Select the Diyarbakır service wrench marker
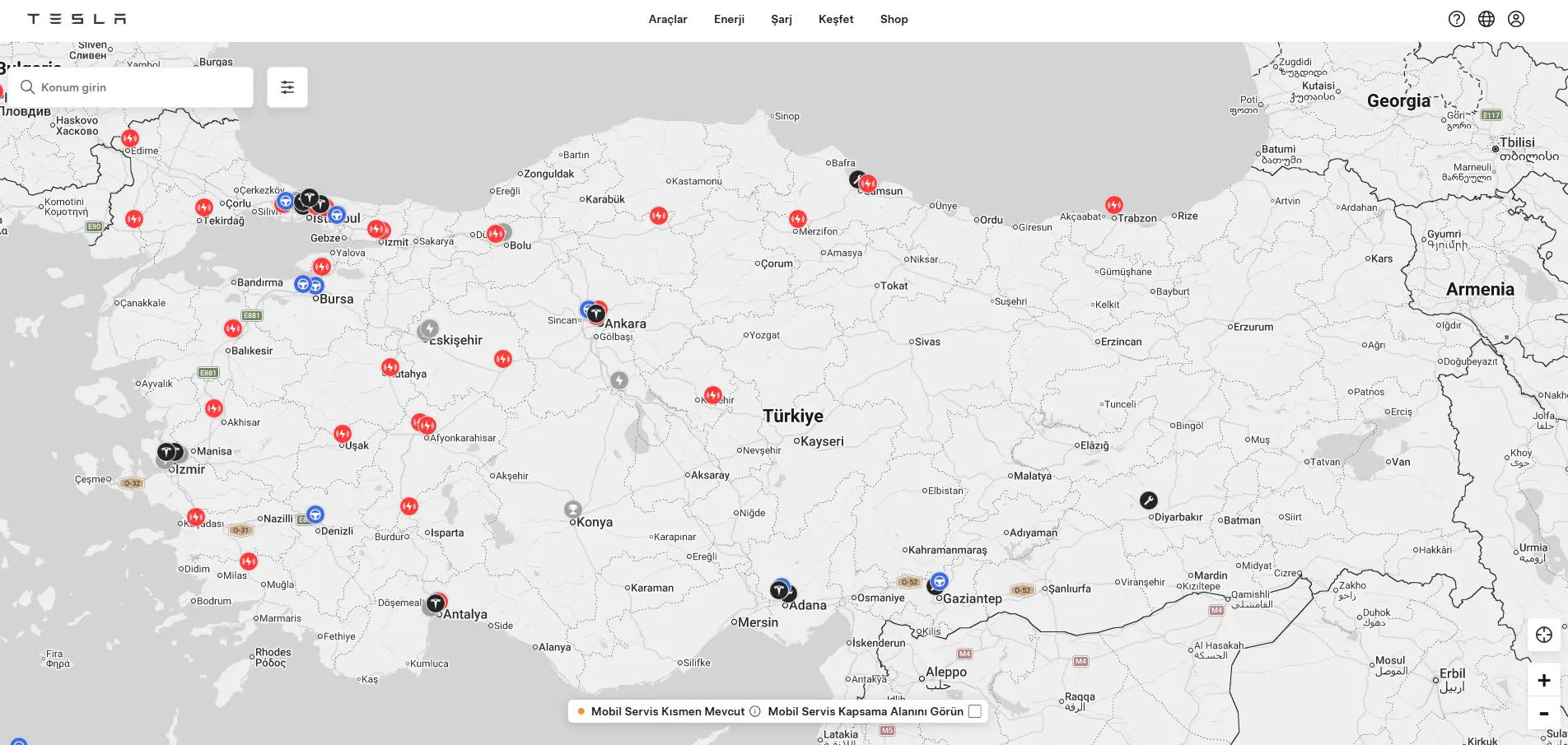The height and width of the screenshot is (745, 1568). coord(1149,501)
